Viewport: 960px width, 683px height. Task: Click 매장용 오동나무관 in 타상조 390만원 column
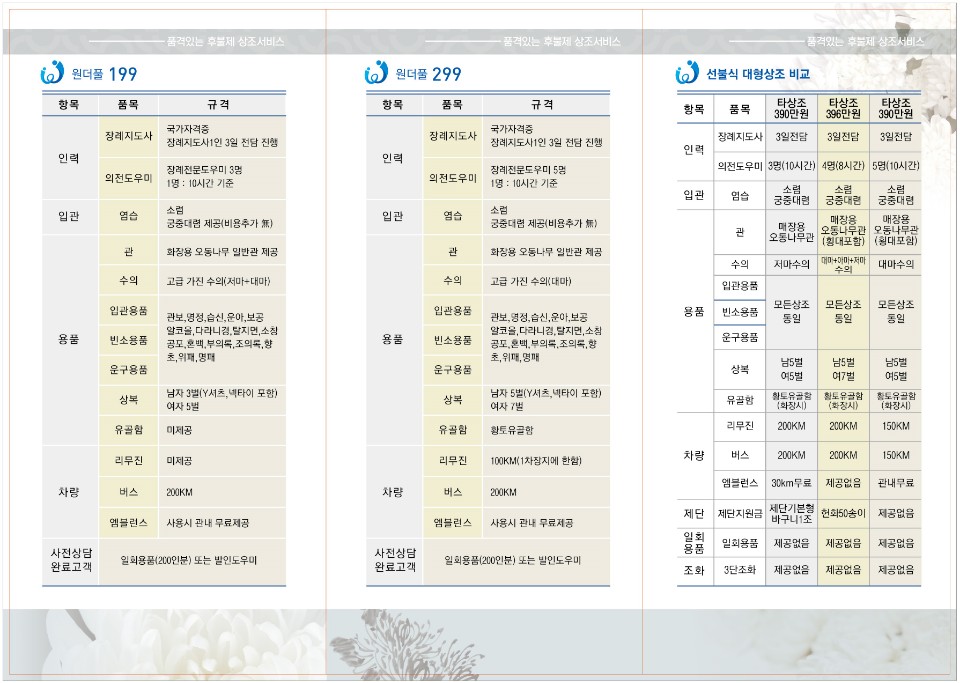pos(791,232)
